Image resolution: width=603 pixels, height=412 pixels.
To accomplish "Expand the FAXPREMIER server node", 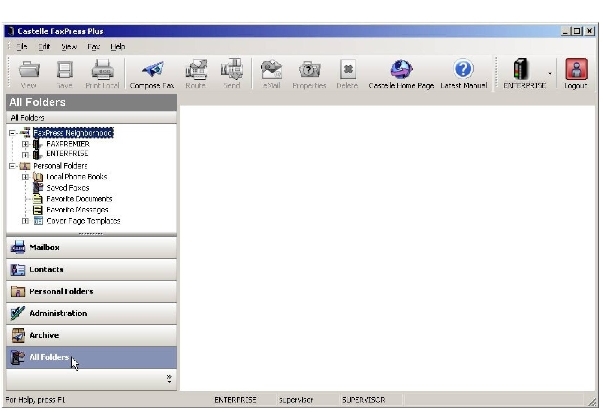I will [25, 144].
